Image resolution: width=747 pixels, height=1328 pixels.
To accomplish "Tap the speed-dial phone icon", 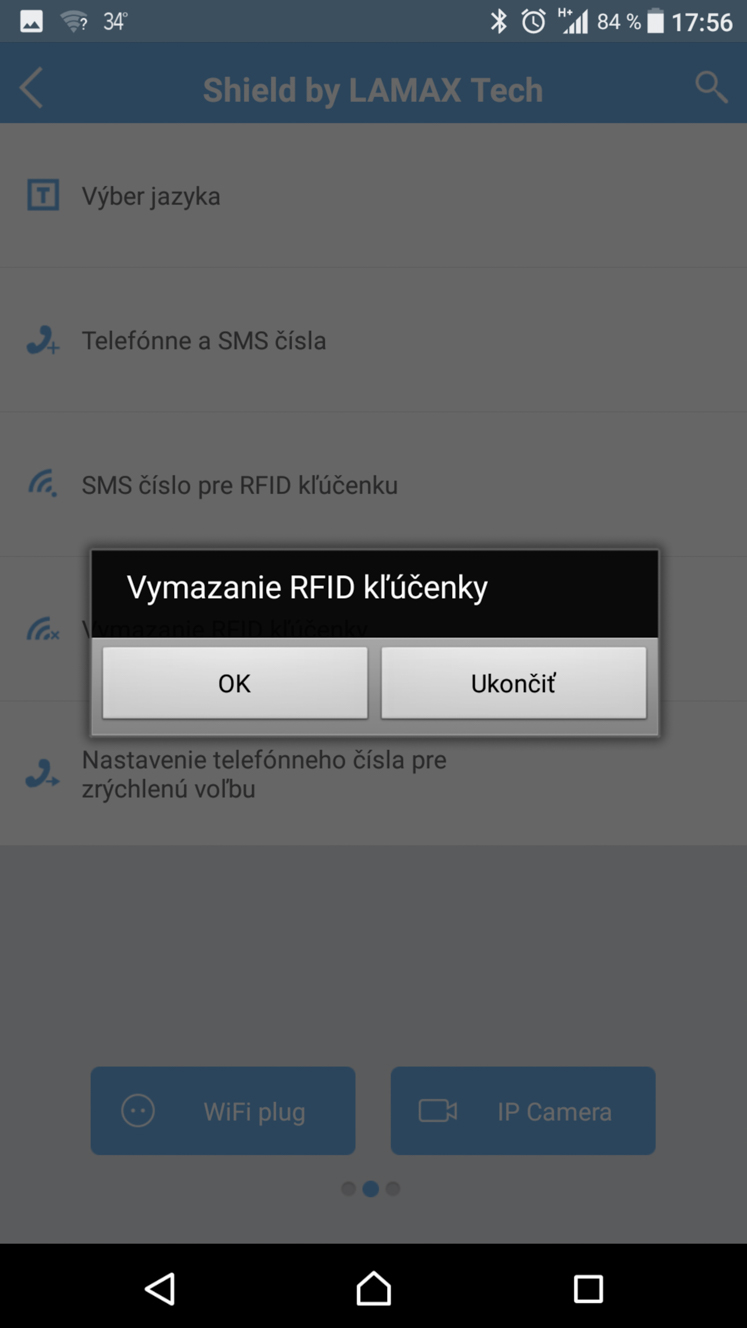I will (x=43, y=774).
